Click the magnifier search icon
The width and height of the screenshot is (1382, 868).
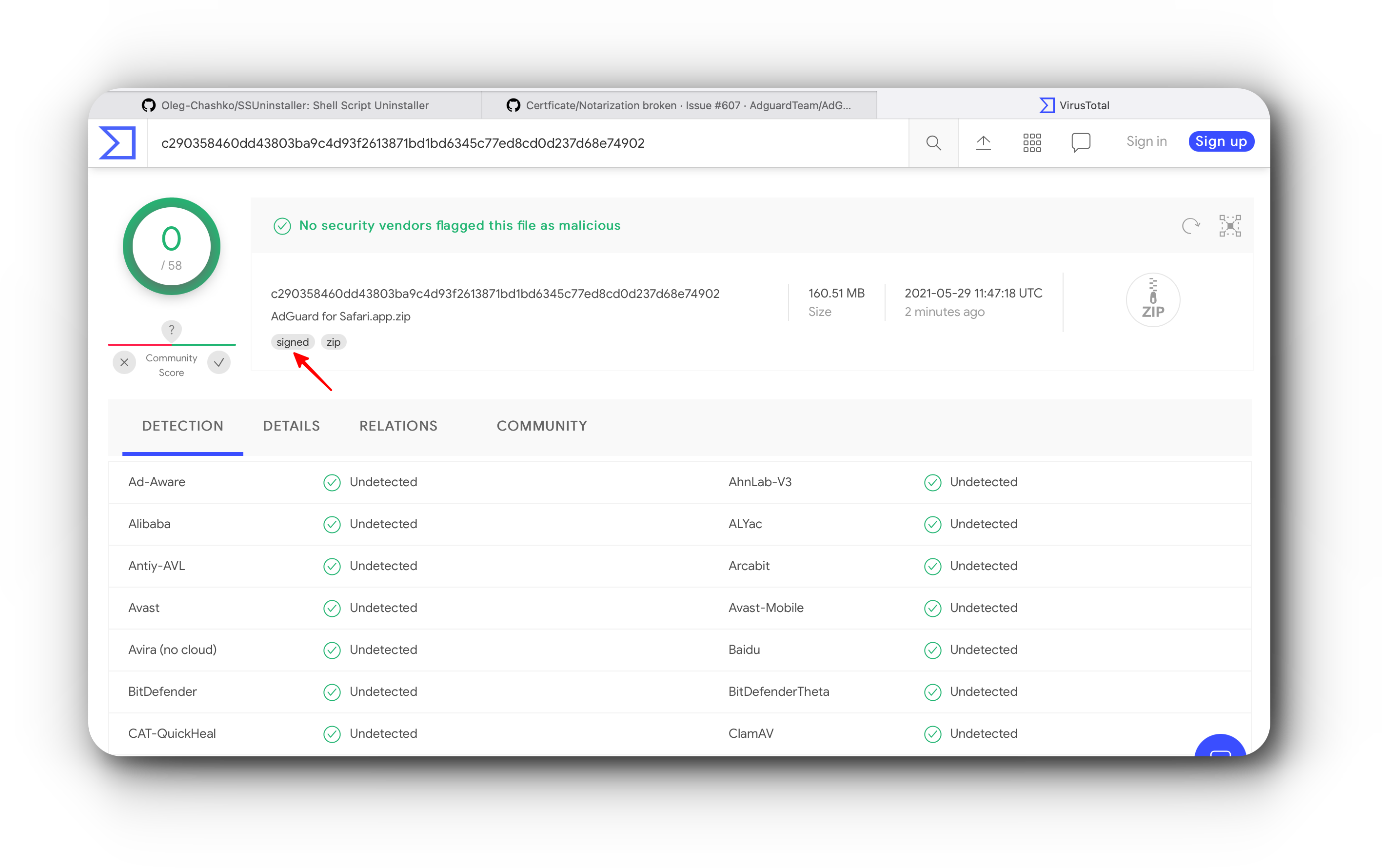point(933,142)
